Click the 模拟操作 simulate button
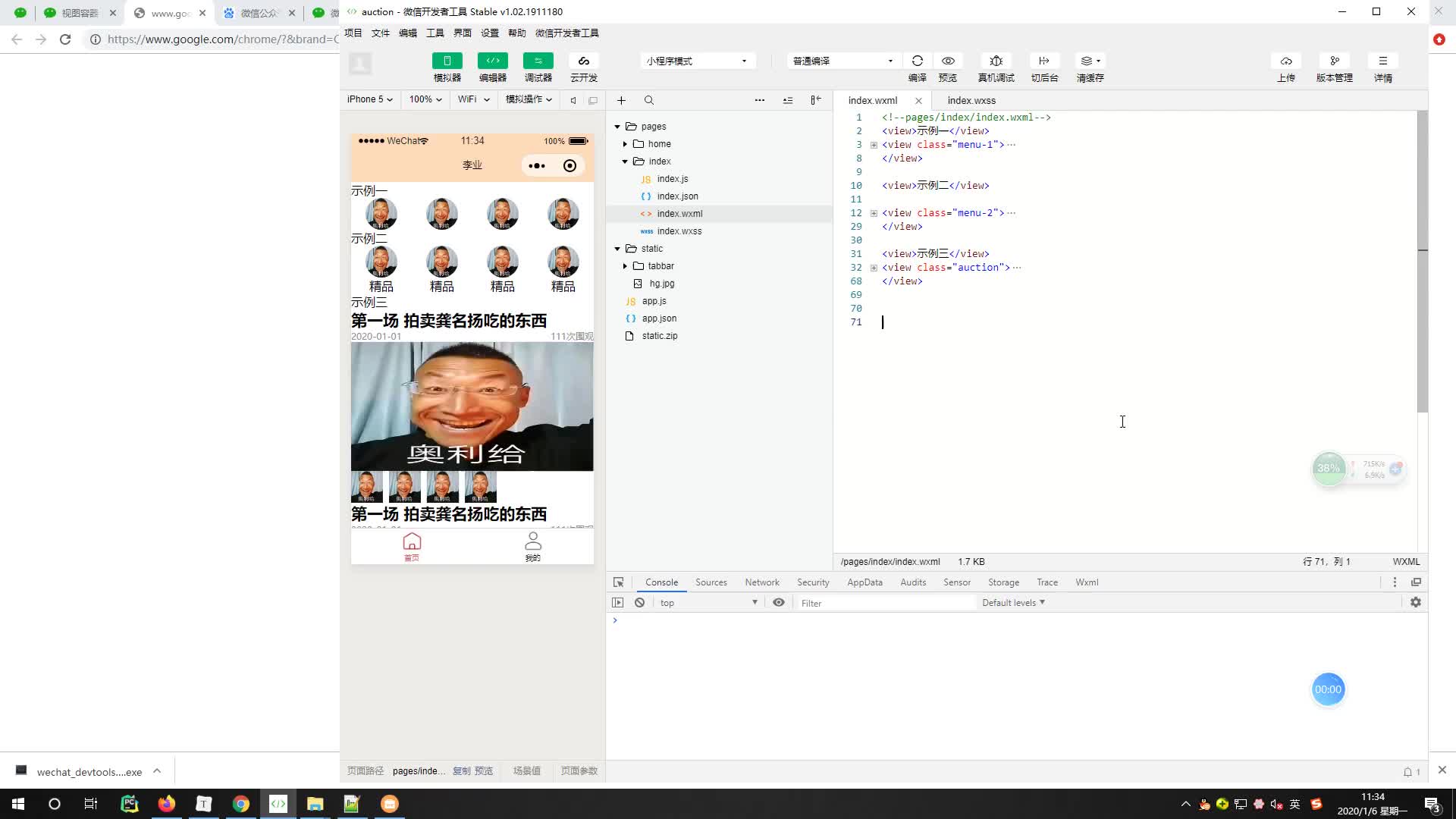 [523, 99]
